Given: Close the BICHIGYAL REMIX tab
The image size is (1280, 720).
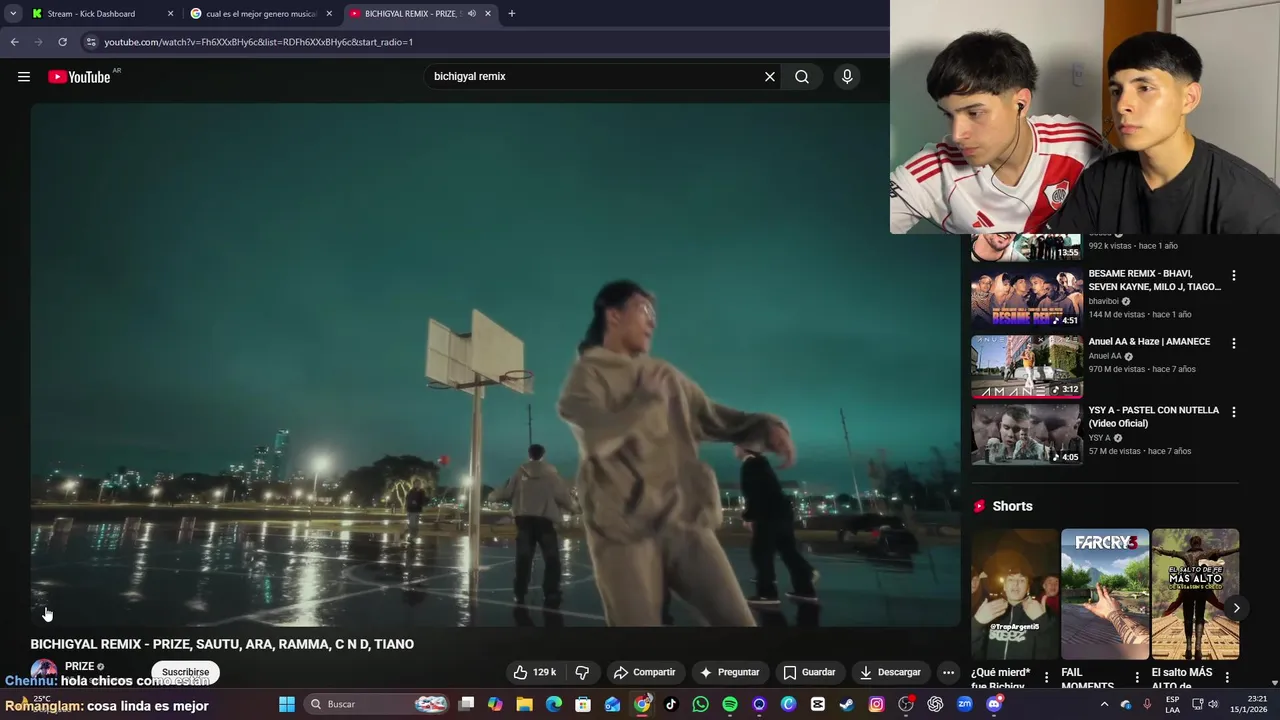Looking at the screenshot, I should tap(488, 14).
